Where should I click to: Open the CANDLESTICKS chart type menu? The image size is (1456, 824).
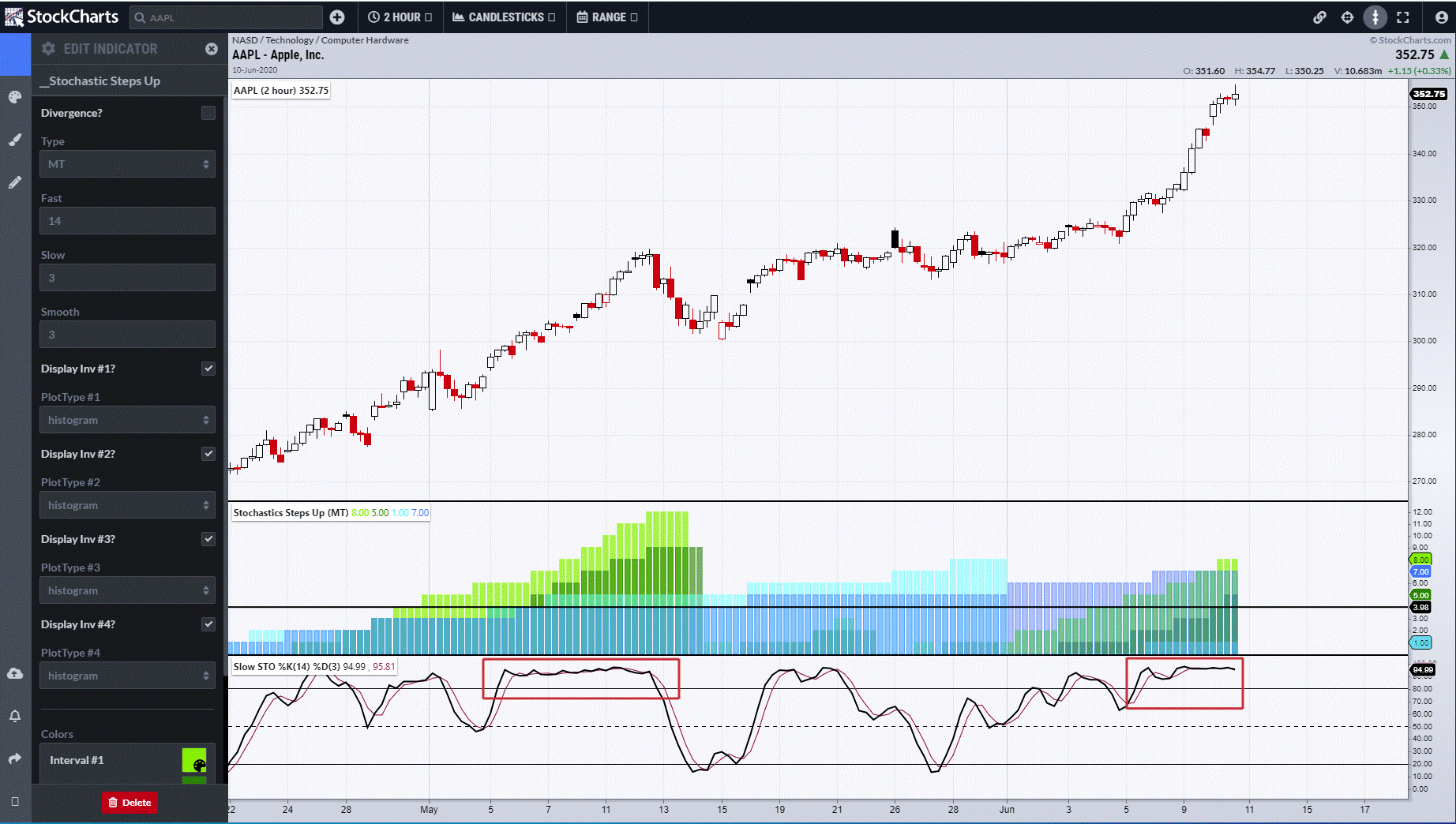[x=505, y=17]
